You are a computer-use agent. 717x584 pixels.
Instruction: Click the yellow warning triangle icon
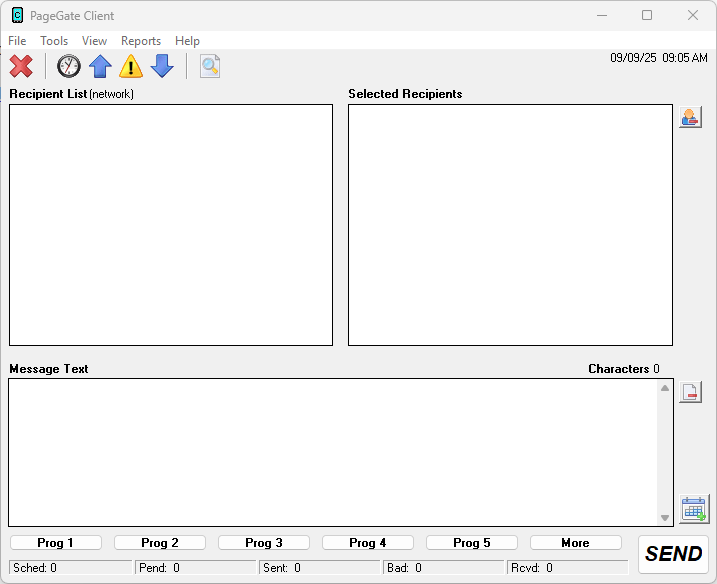(131, 66)
